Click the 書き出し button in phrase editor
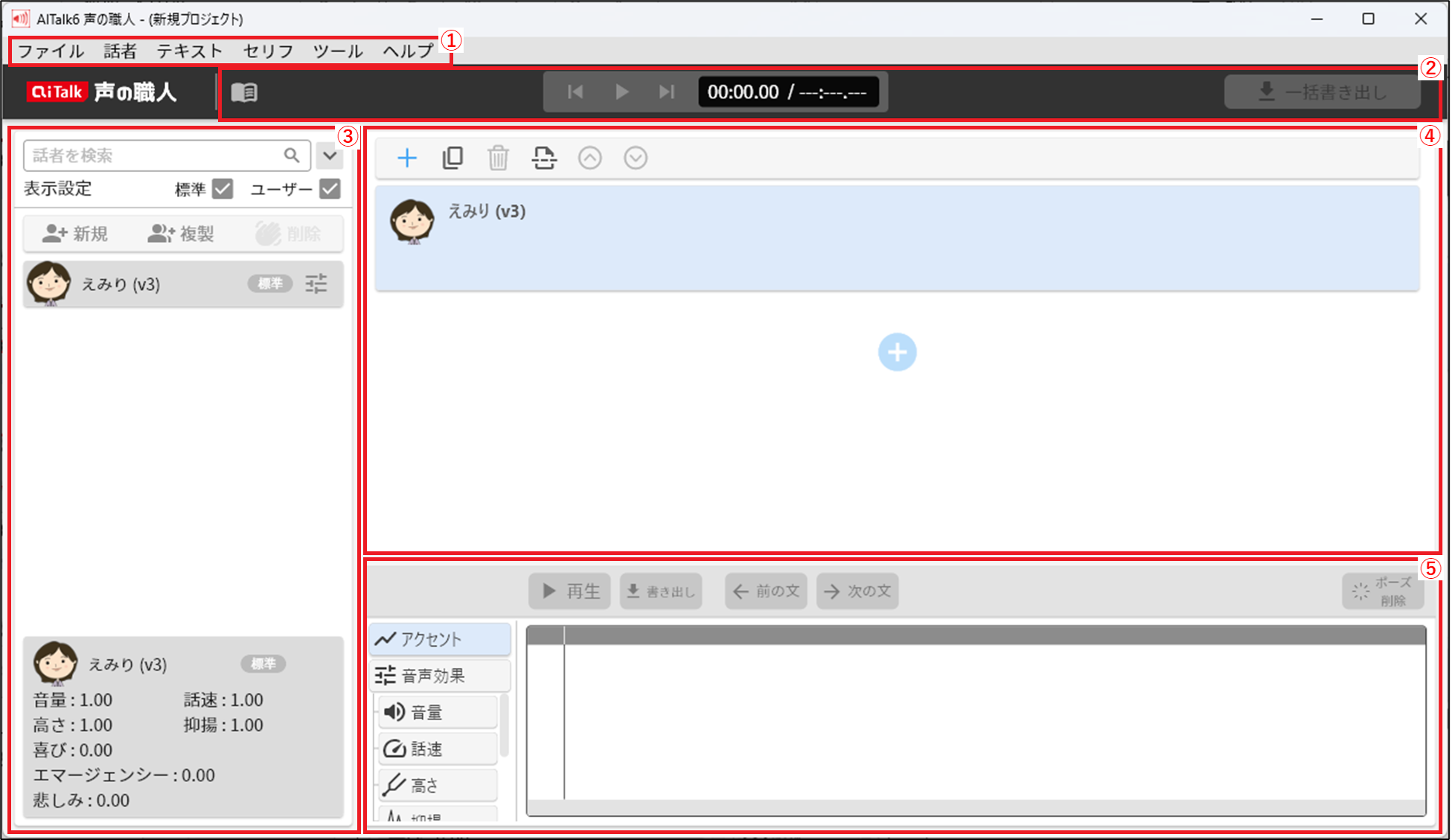 pos(661,591)
